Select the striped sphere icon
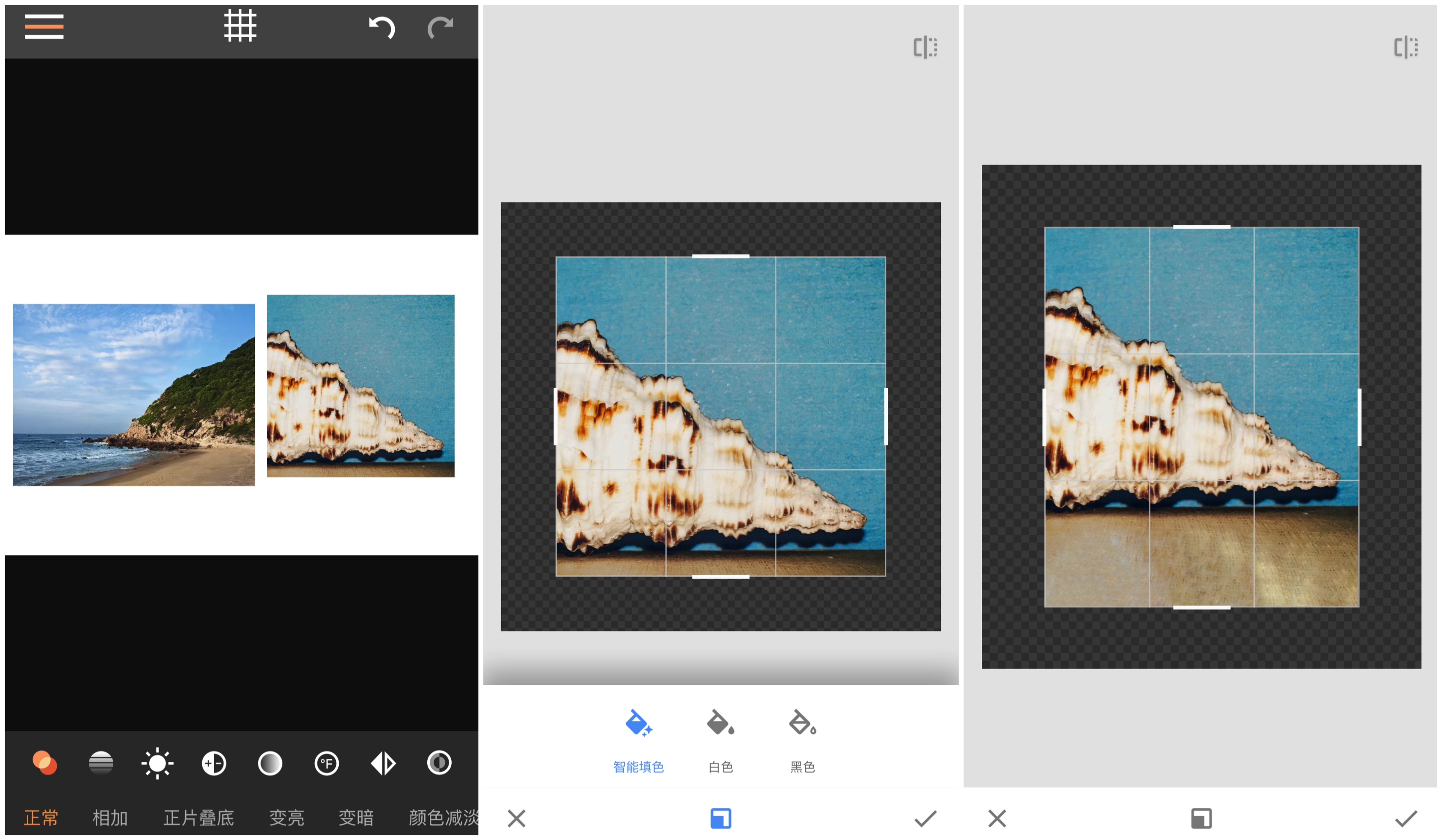 pyautogui.click(x=101, y=763)
